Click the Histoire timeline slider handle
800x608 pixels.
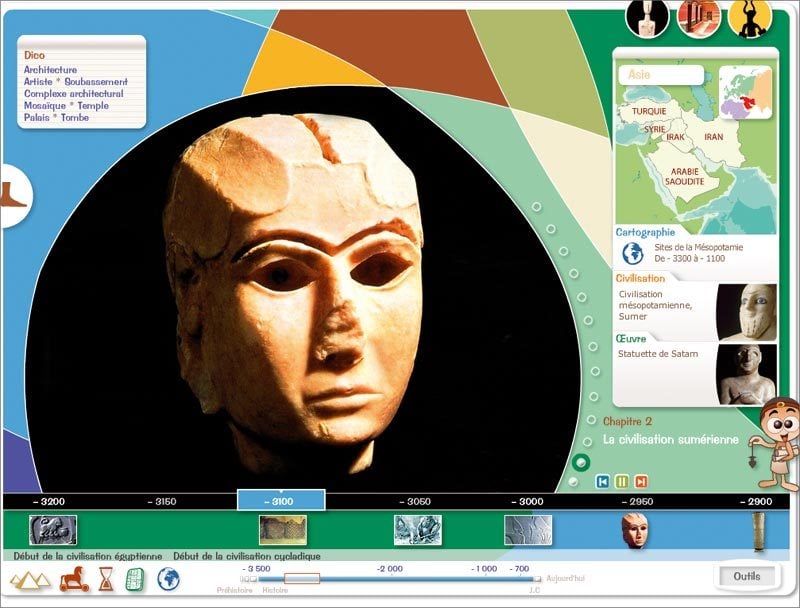click(x=301, y=578)
